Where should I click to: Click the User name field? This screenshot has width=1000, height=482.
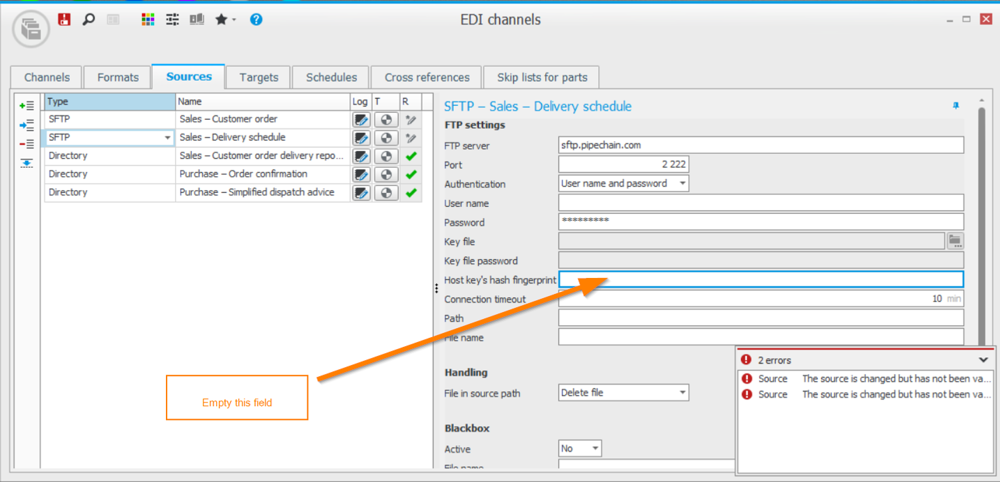(761, 203)
